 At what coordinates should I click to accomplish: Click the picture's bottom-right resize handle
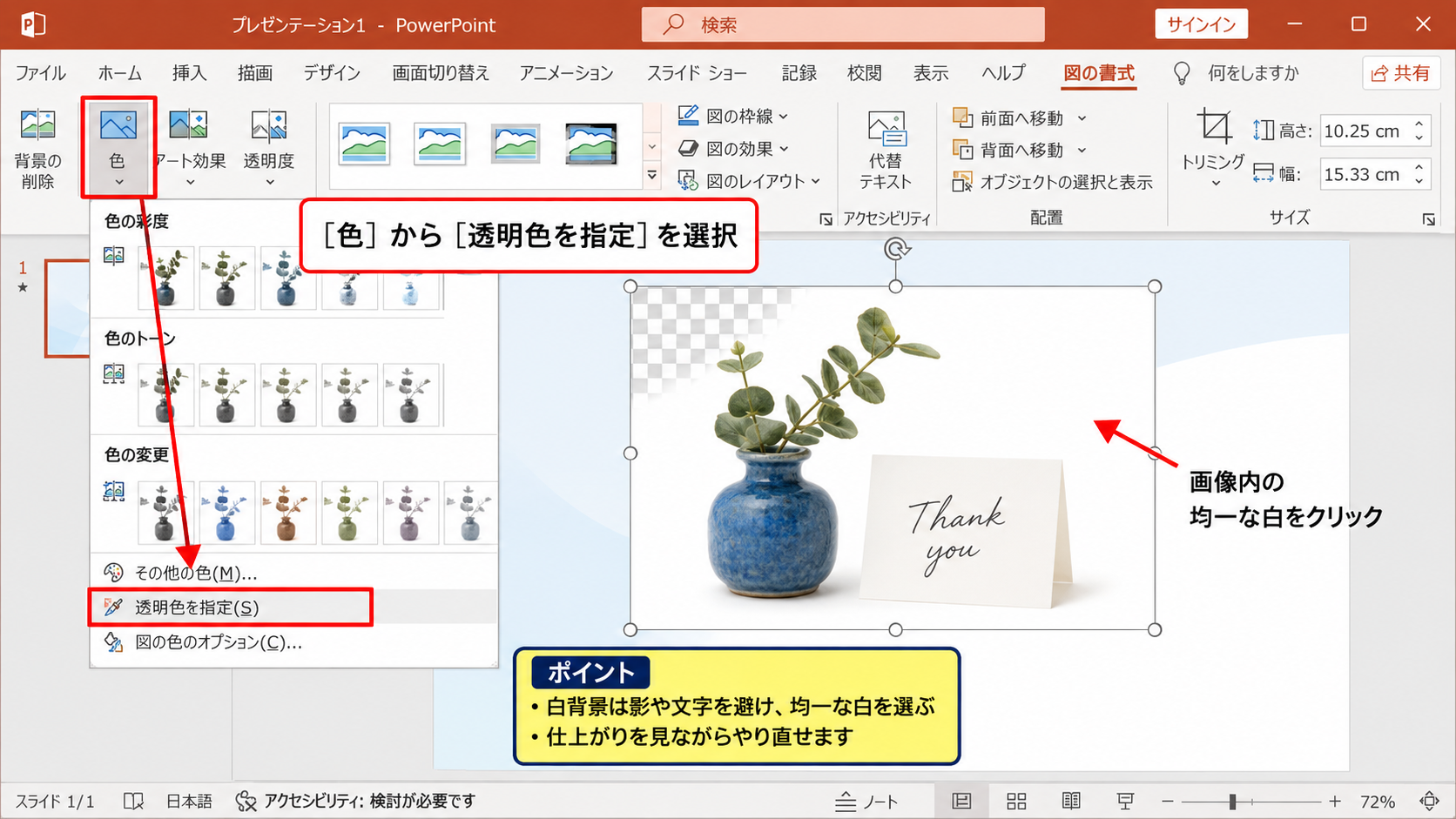click(1155, 629)
